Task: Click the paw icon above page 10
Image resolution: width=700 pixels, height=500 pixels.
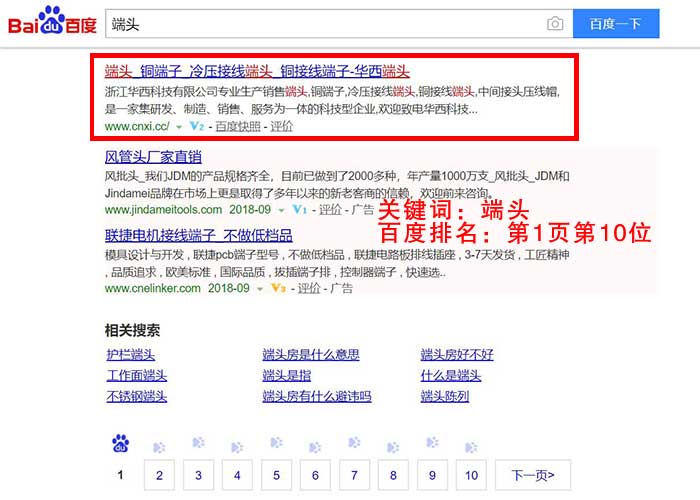Action: 471,447
